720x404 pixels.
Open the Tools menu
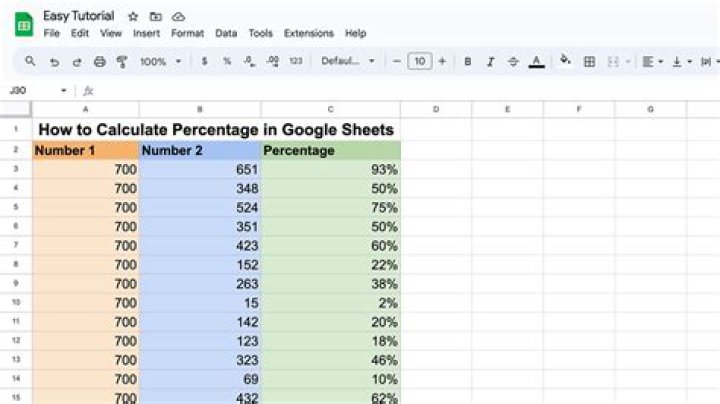(260, 33)
